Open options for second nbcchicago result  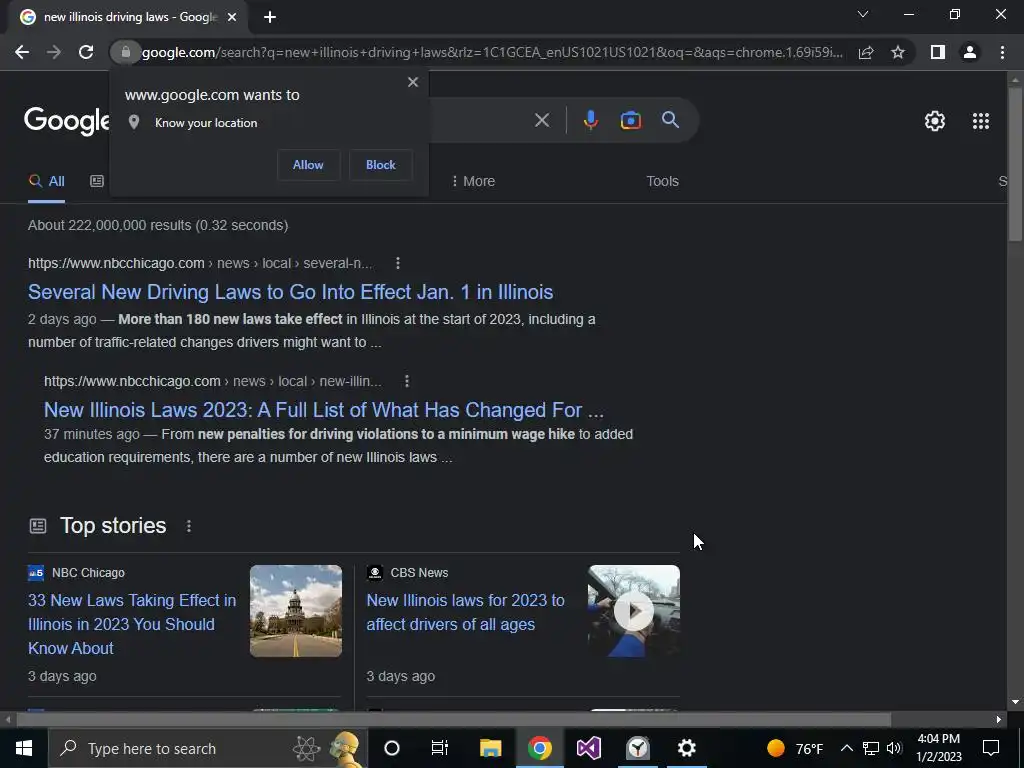407,381
